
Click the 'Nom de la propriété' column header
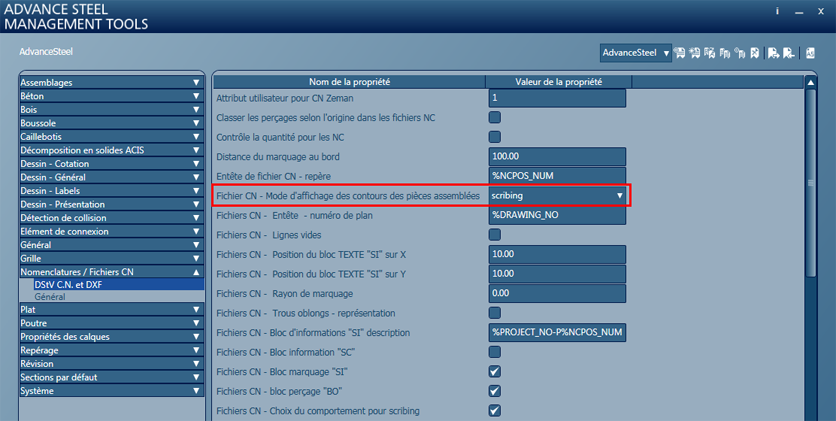click(x=349, y=82)
